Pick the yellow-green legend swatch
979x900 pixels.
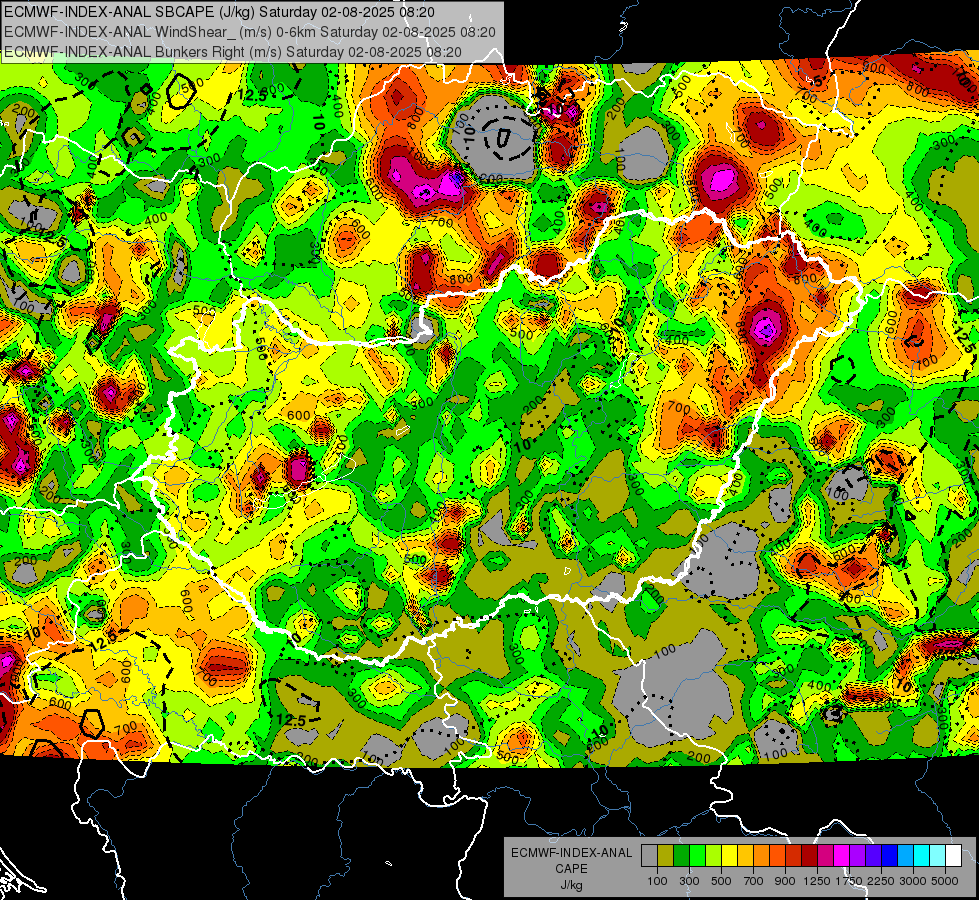pyautogui.click(x=714, y=856)
